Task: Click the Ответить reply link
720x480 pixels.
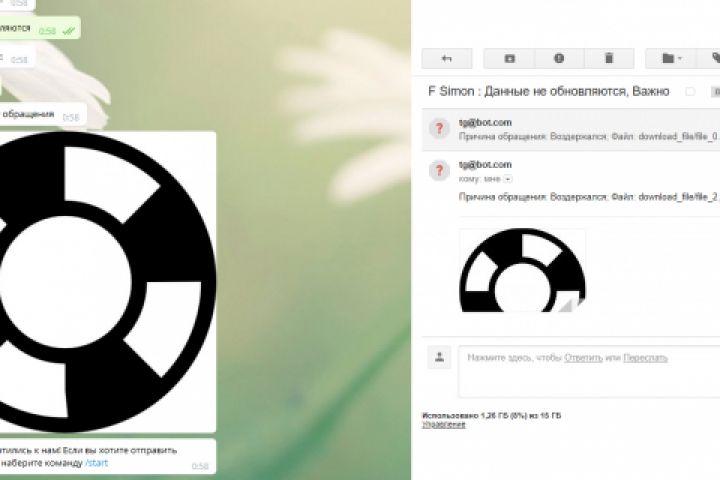Action: (583, 358)
